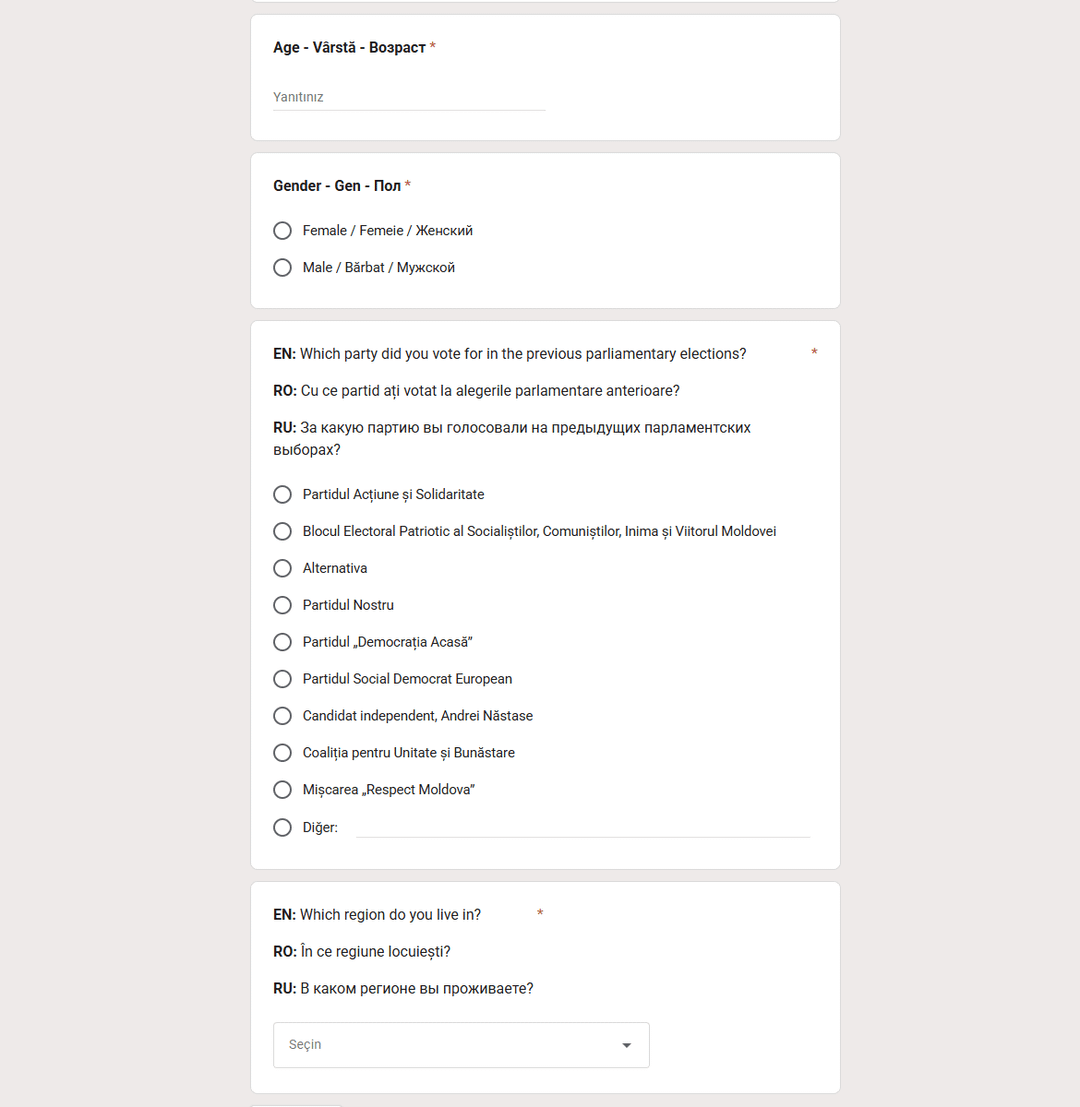Choose Partidul Social Democrat European
1080x1107 pixels.
pyautogui.click(x=282, y=679)
